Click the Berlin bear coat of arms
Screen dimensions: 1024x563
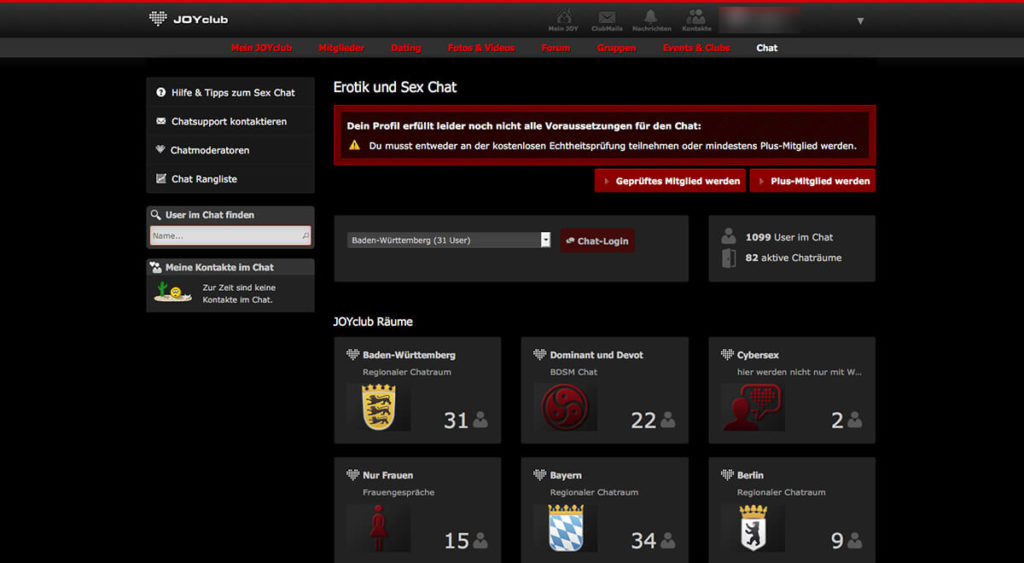(x=753, y=528)
